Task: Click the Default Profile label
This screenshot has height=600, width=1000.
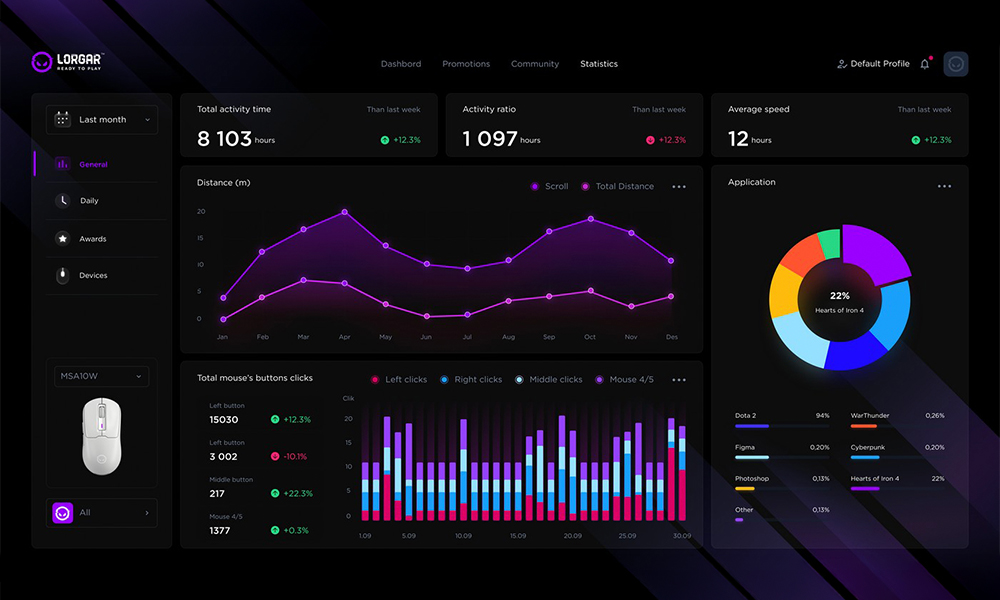Action: (x=880, y=64)
